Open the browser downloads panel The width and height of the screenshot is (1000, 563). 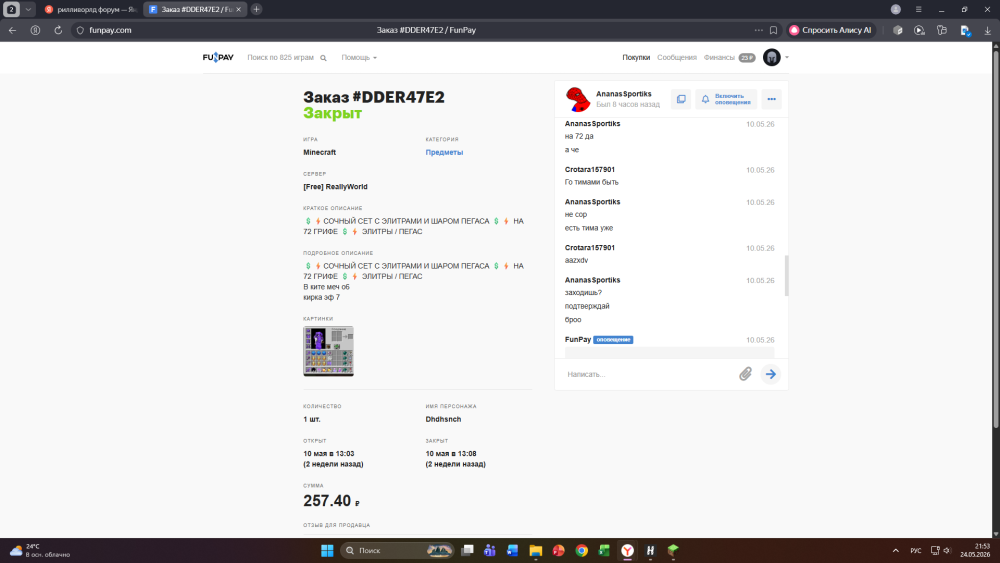pyautogui.click(x=987, y=30)
